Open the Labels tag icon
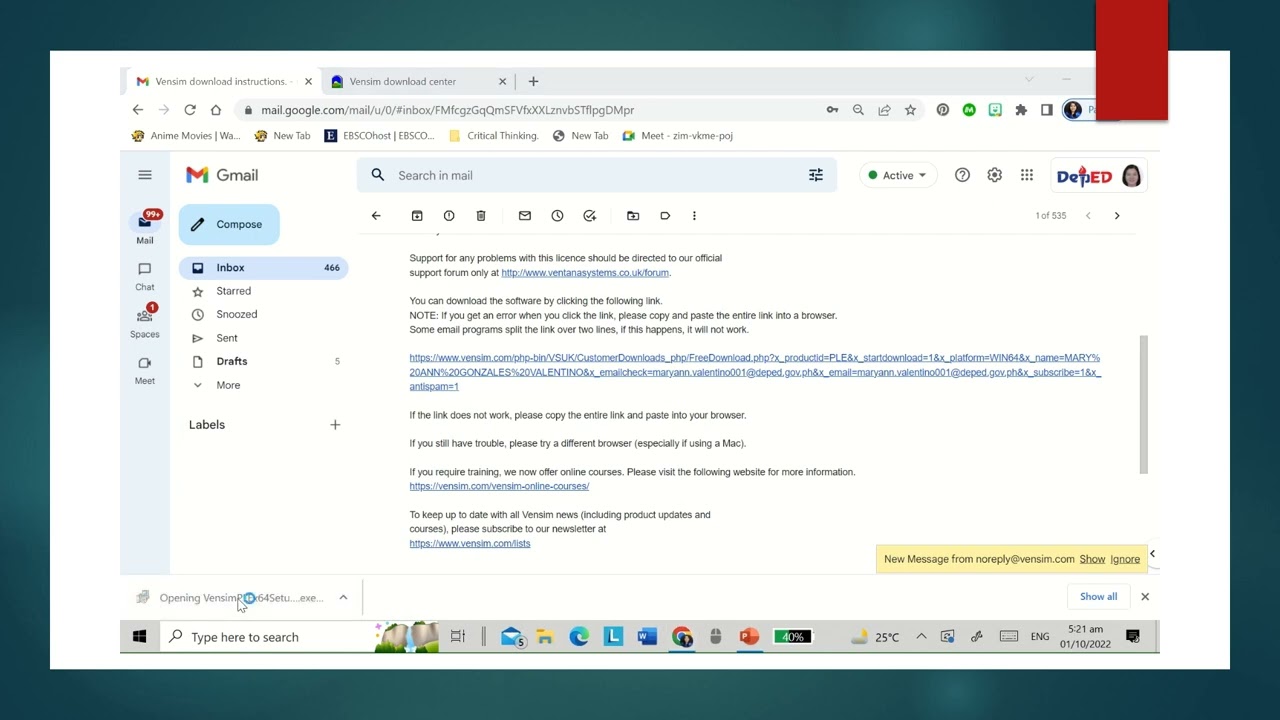 pos(665,216)
